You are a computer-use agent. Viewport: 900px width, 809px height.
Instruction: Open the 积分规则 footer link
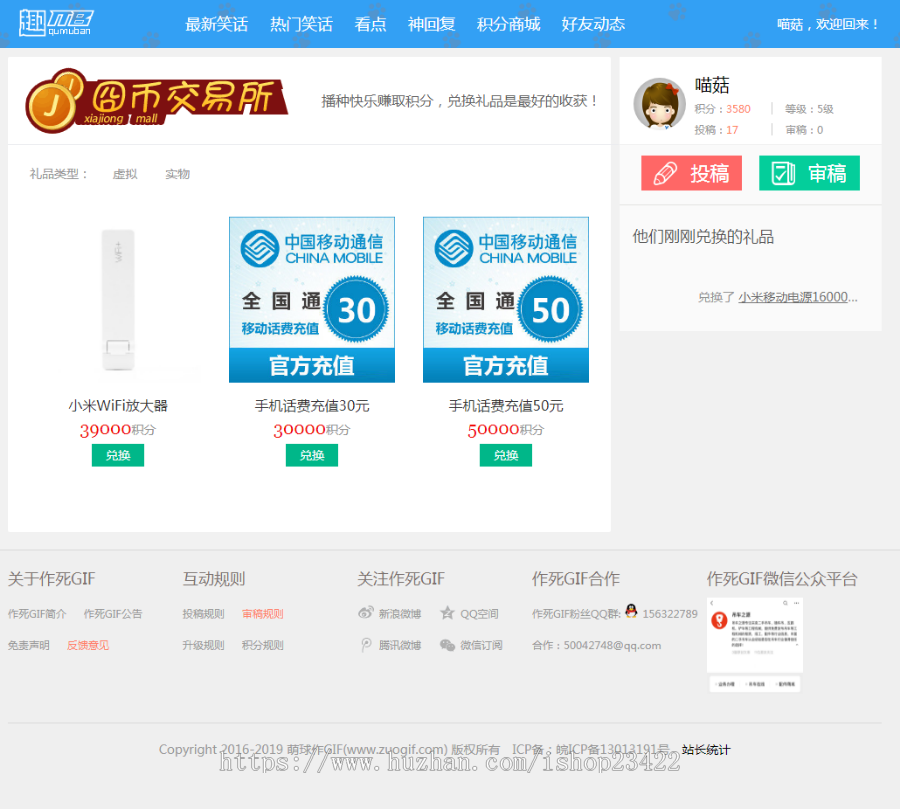pos(262,645)
